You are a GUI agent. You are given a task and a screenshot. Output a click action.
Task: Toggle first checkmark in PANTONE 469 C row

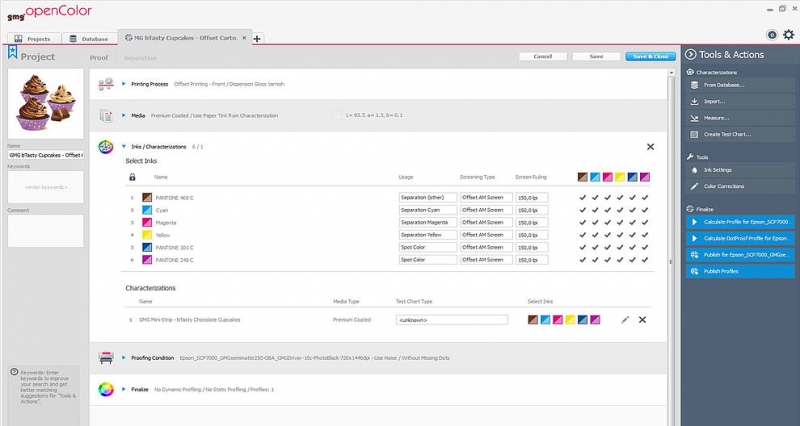coord(583,197)
